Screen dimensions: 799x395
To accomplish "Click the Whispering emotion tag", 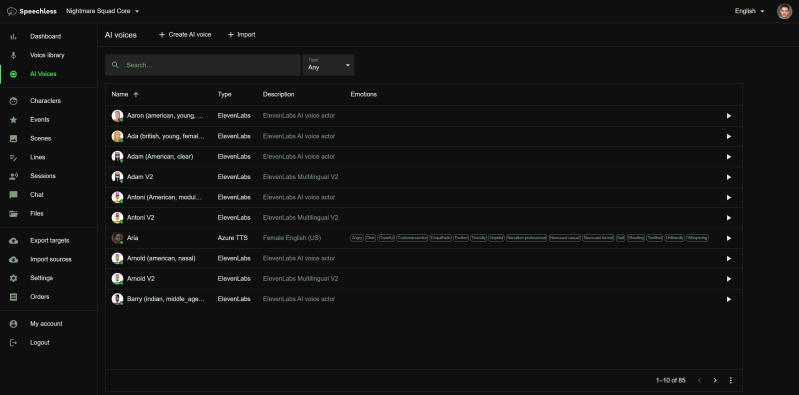I will pos(697,238).
